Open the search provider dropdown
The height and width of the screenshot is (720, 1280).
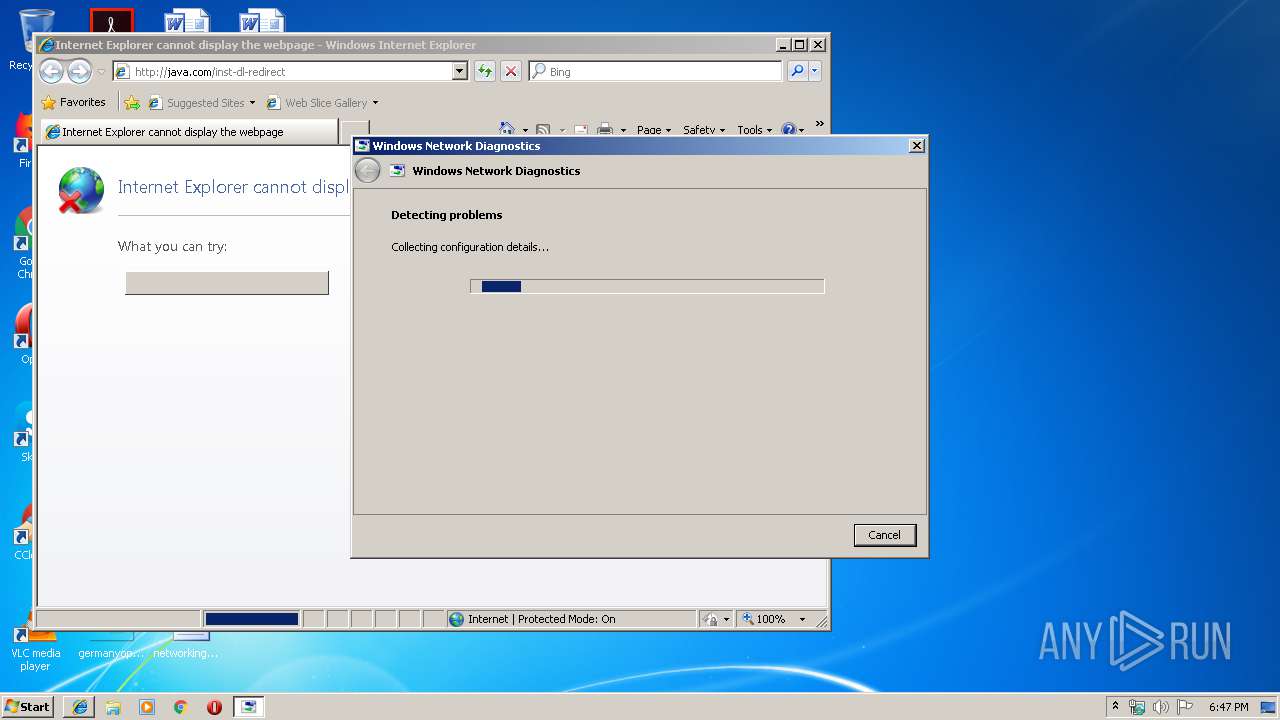[x=815, y=71]
